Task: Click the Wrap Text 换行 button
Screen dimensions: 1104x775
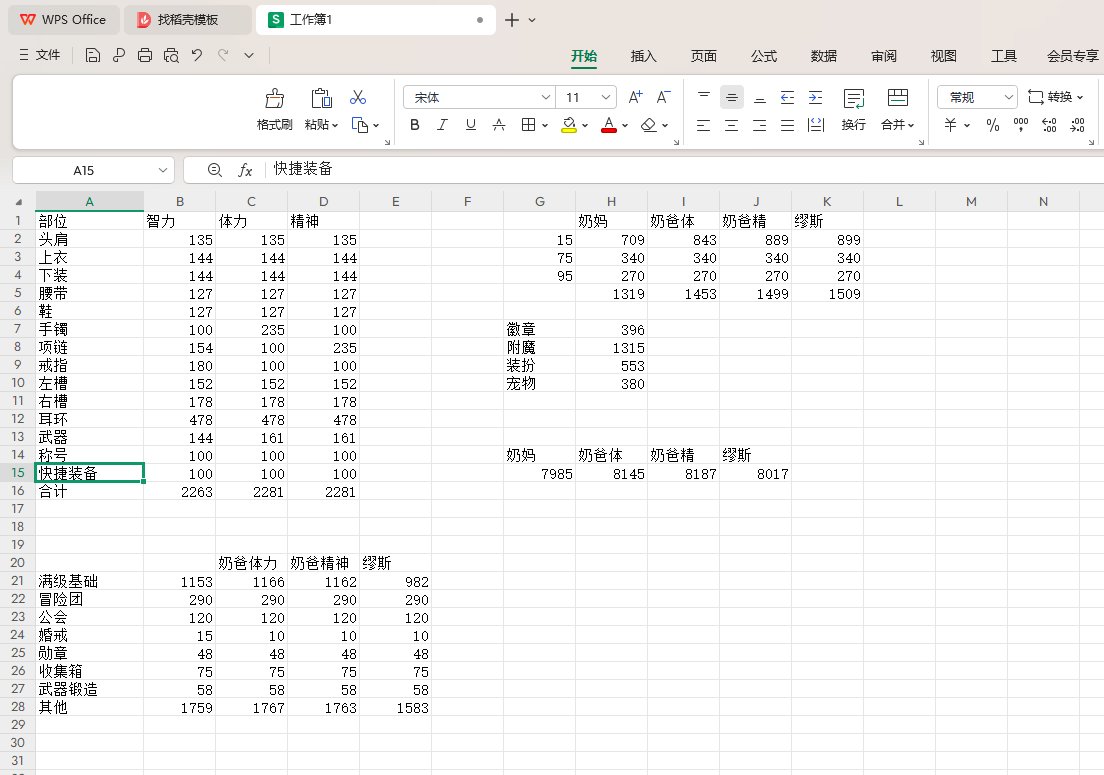Action: [853, 109]
